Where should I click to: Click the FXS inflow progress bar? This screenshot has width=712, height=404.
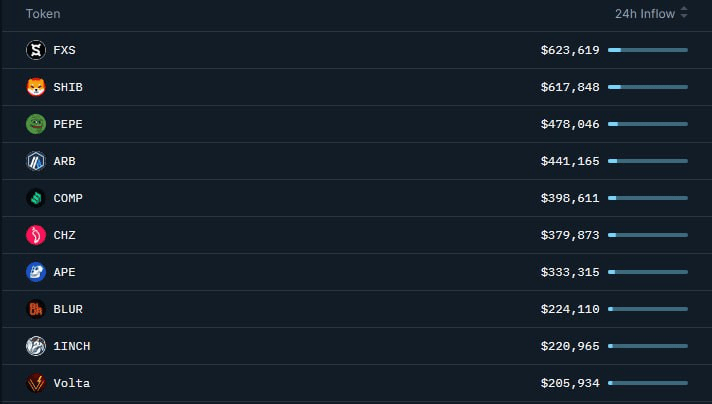647,50
